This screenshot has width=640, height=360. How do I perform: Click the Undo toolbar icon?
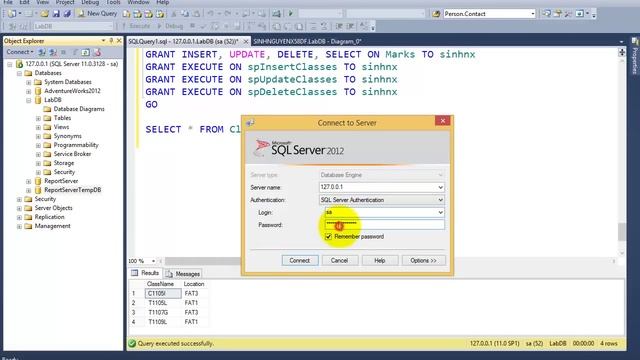[x=211, y=14]
